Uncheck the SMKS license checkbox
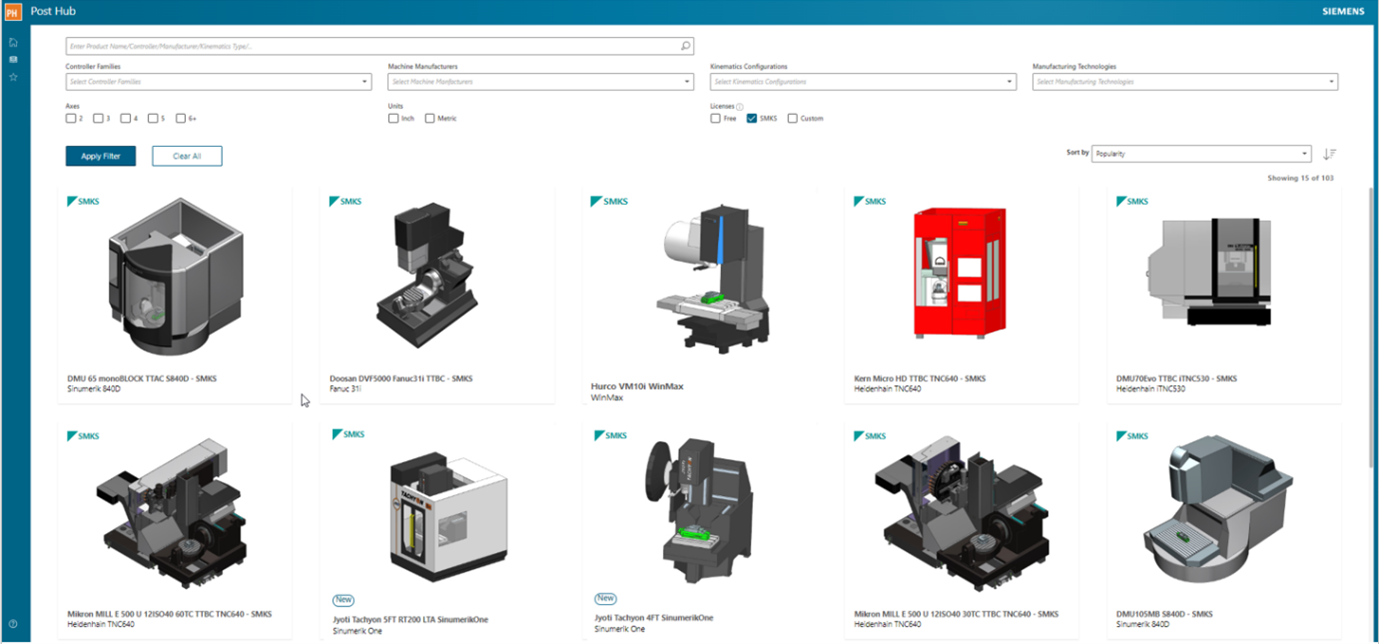1379x644 pixels. tap(752, 118)
